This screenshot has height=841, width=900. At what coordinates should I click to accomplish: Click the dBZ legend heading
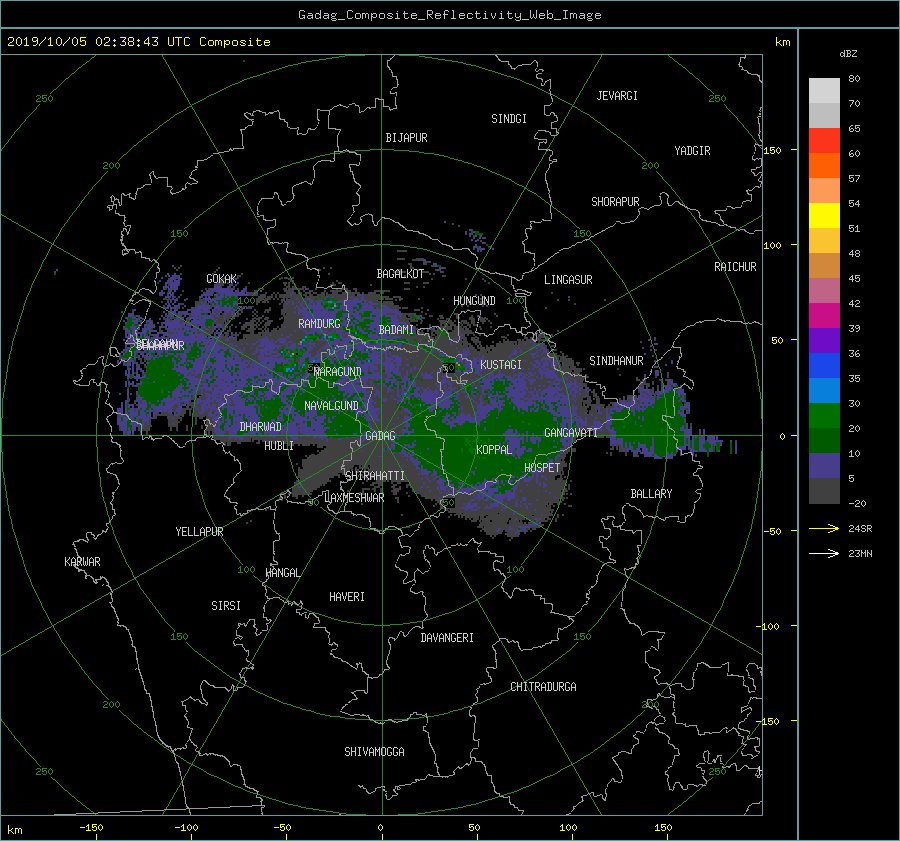[848, 54]
